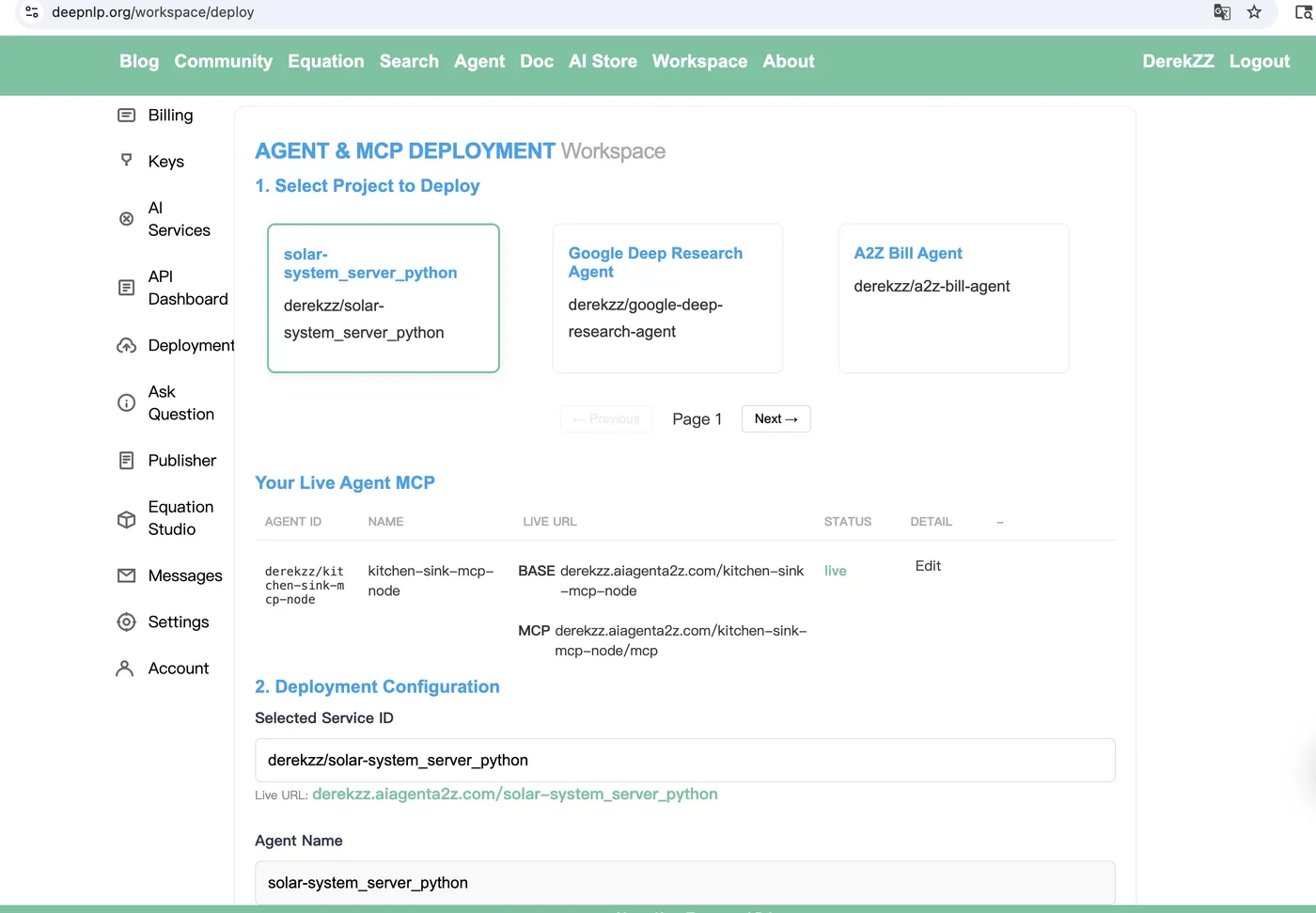Image resolution: width=1316 pixels, height=913 pixels.
Task: Open Account label in the sidebar
Action: (x=179, y=668)
